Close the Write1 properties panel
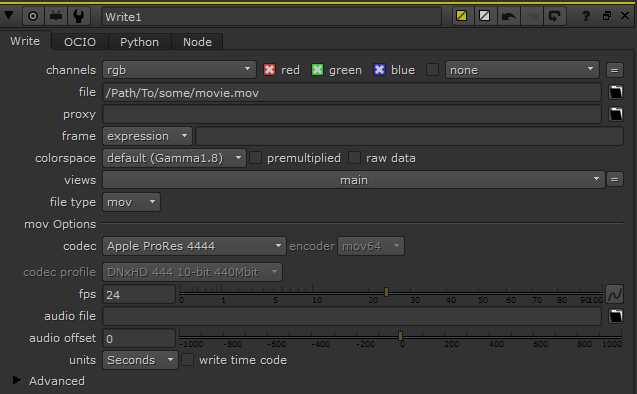Screen dimensions: 637x394 [x=625, y=16]
